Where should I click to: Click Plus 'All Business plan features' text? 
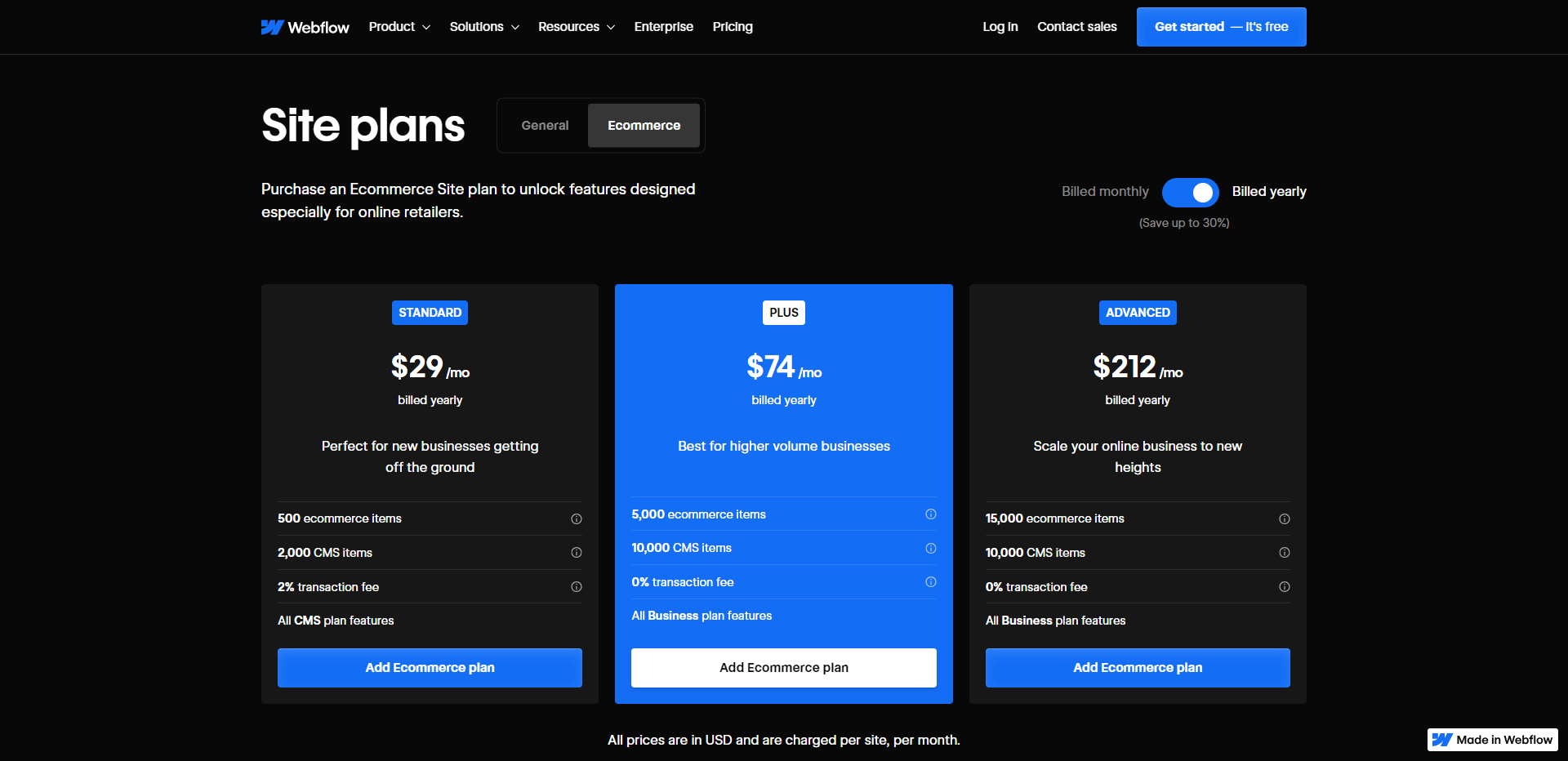[702, 616]
